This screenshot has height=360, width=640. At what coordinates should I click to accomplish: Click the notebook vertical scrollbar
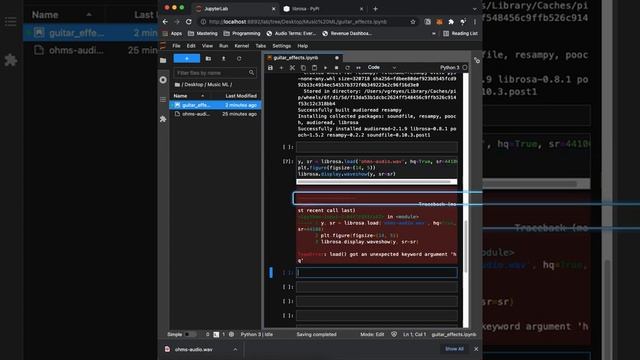[x=466, y=246]
